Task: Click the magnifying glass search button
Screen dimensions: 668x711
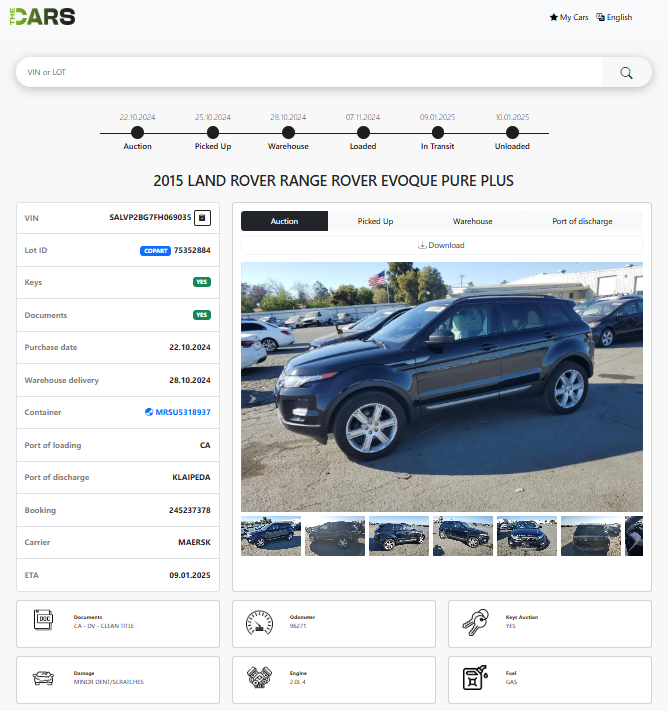Action: coord(626,73)
